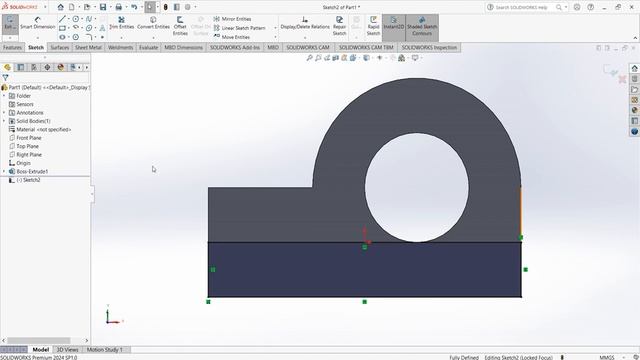
Task: Open the DisplayManager tab
Action: coord(60,67)
